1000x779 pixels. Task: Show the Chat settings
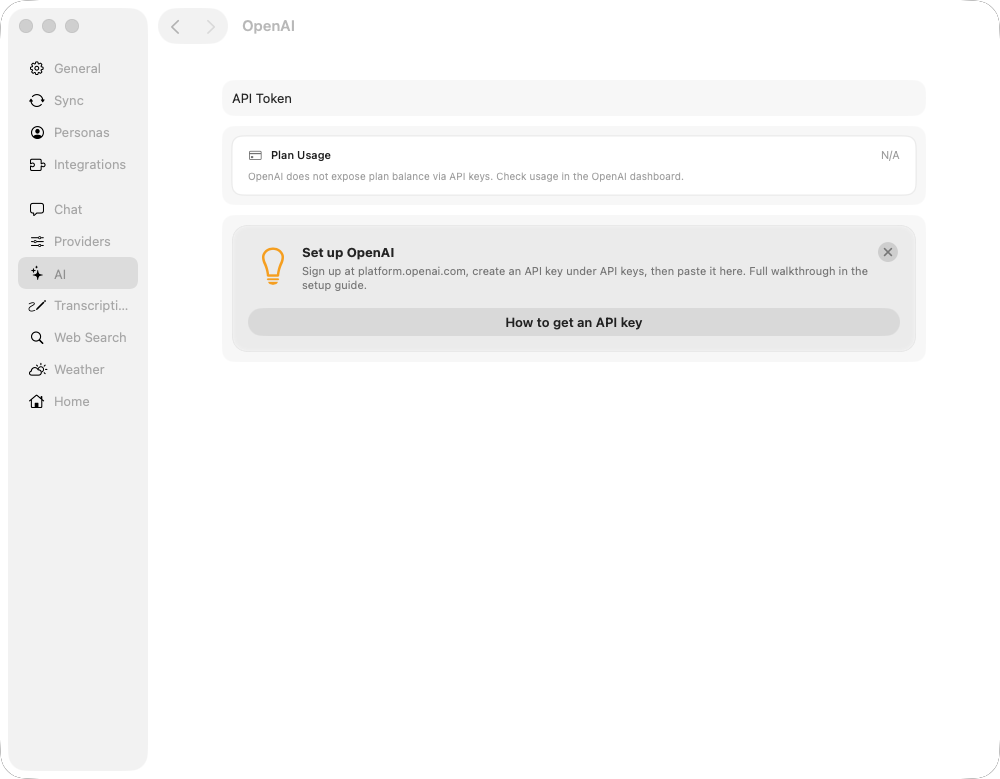pos(78,209)
